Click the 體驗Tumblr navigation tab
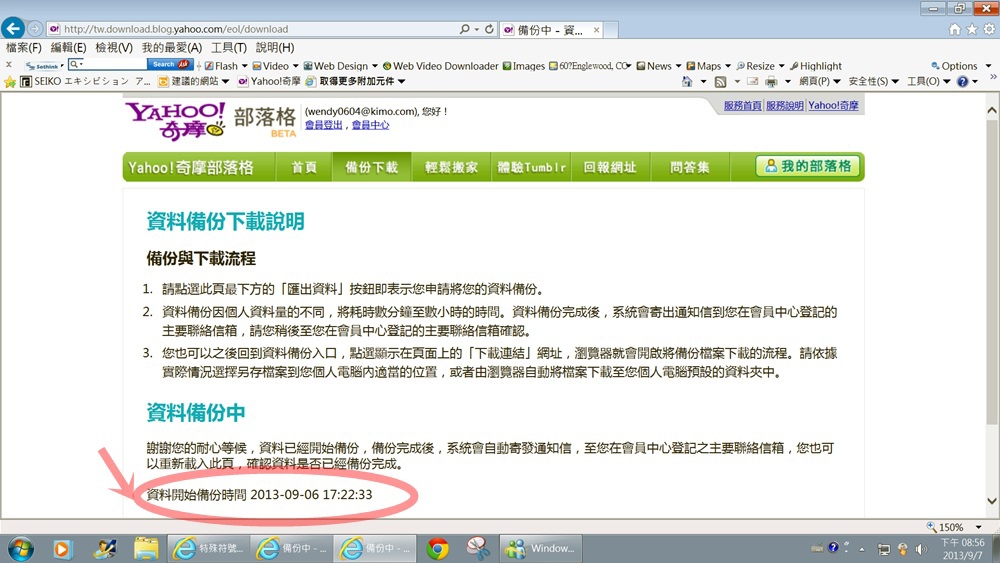1000x563 pixels. click(x=531, y=167)
